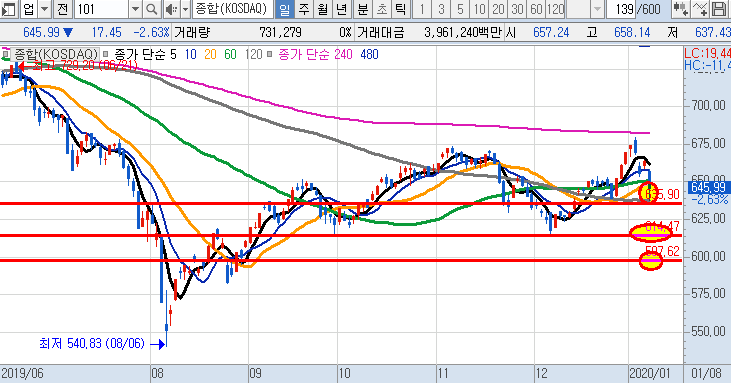
Task: Click the floppy disk save icon
Action: [719, 9]
